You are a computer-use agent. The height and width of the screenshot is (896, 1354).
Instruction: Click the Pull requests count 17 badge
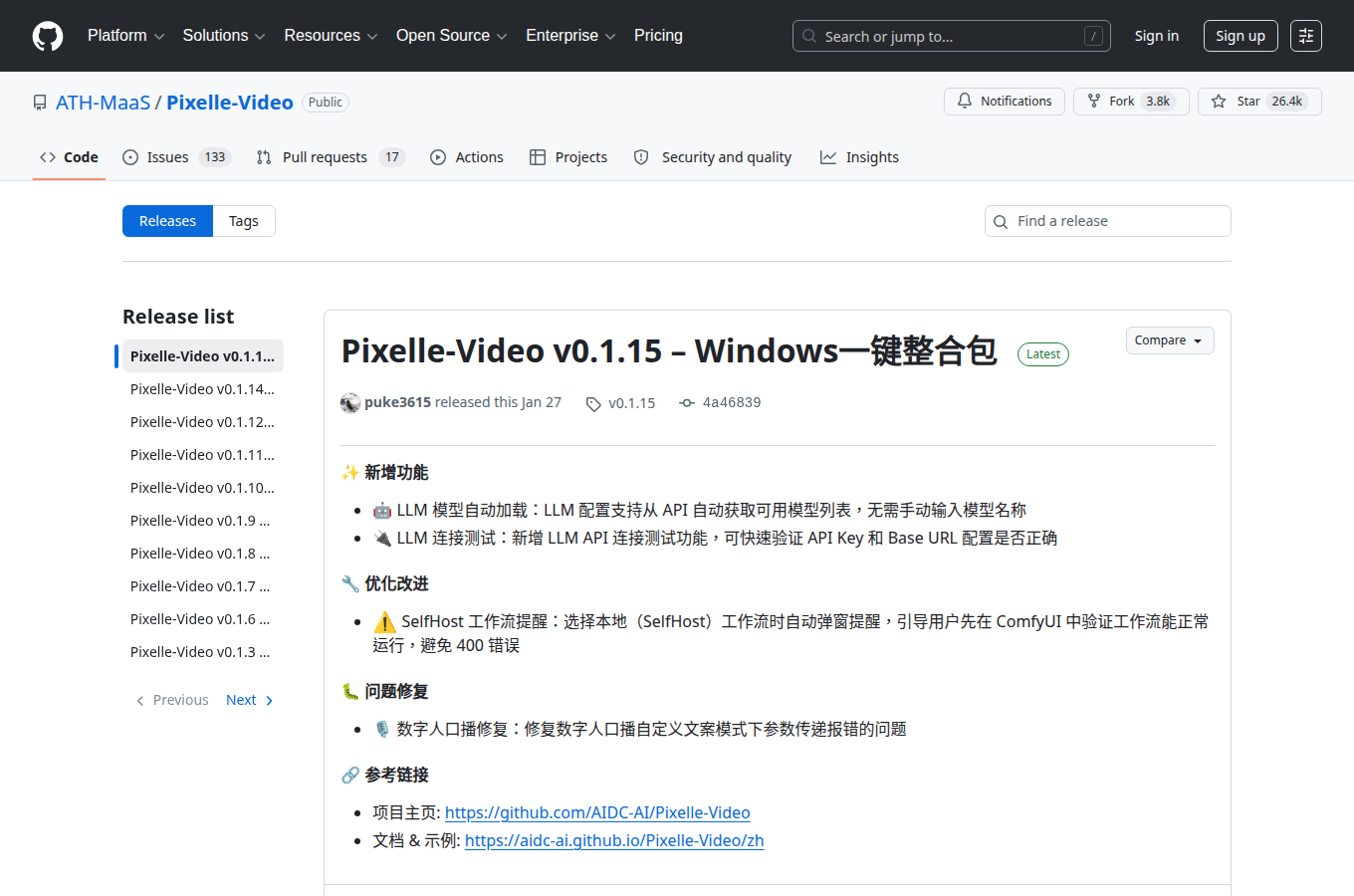pyautogui.click(x=392, y=157)
